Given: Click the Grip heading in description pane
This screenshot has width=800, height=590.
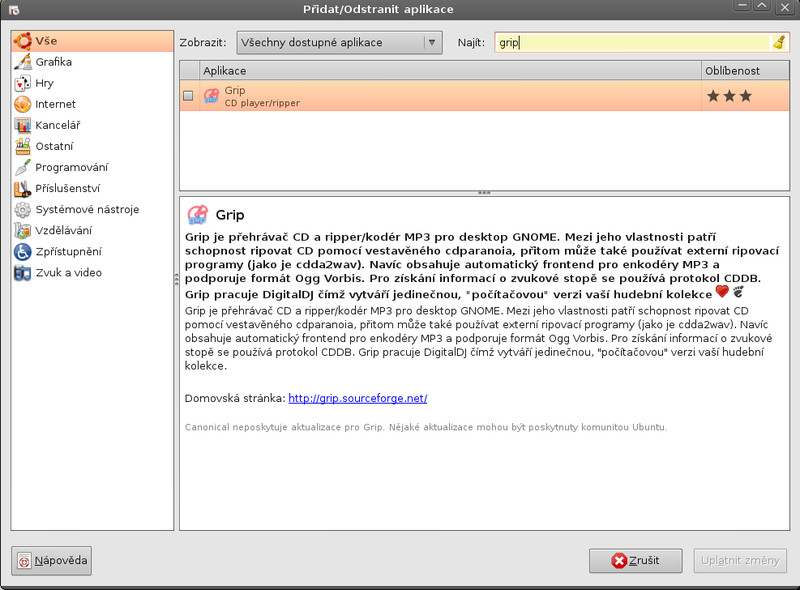Looking at the screenshot, I should point(230,215).
